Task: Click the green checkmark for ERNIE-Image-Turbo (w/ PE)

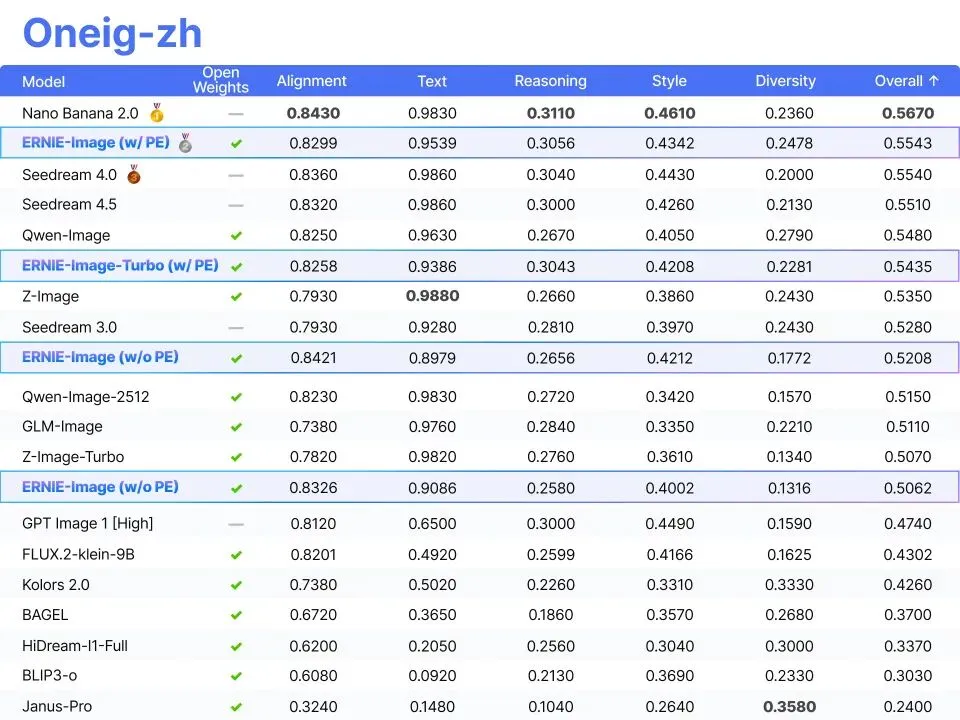Action: pyautogui.click(x=236, y=267)
